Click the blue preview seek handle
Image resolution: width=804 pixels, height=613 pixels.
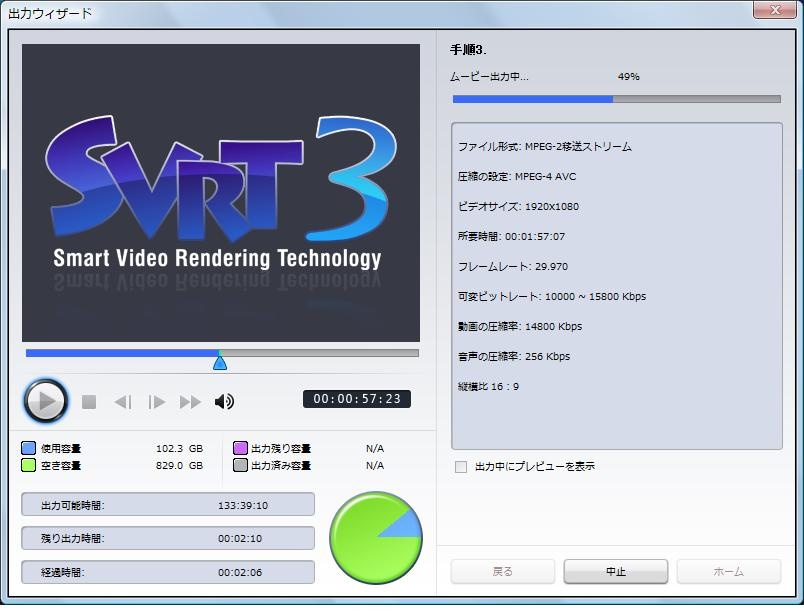pyautogui.click(x=220, y=362)
